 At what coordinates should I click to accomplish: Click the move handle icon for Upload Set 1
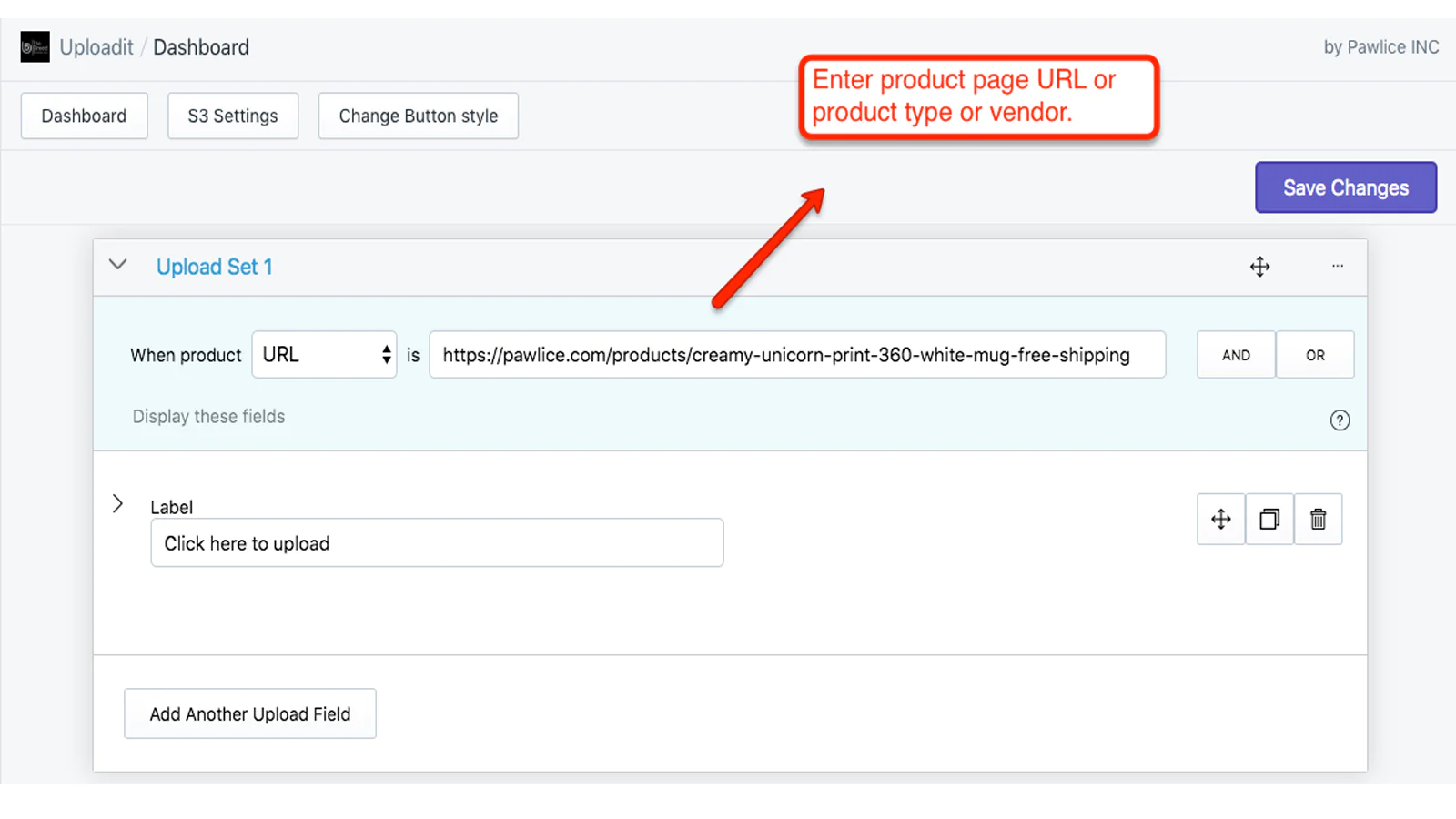[1259, 267]
